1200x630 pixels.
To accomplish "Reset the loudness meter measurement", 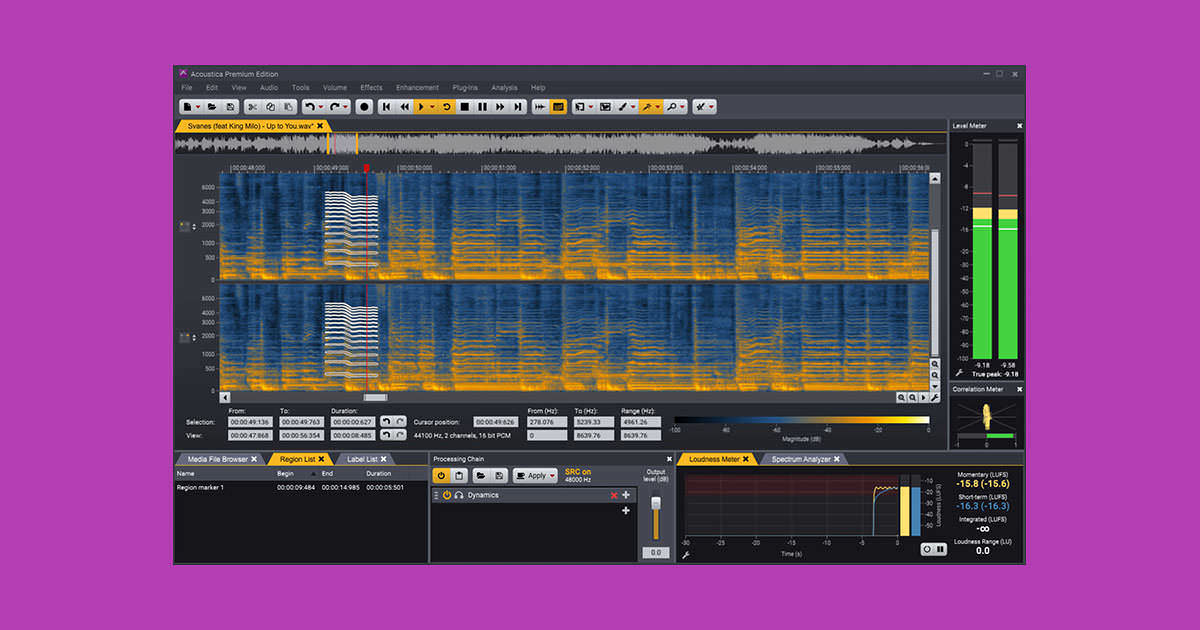I will point(927,549).
